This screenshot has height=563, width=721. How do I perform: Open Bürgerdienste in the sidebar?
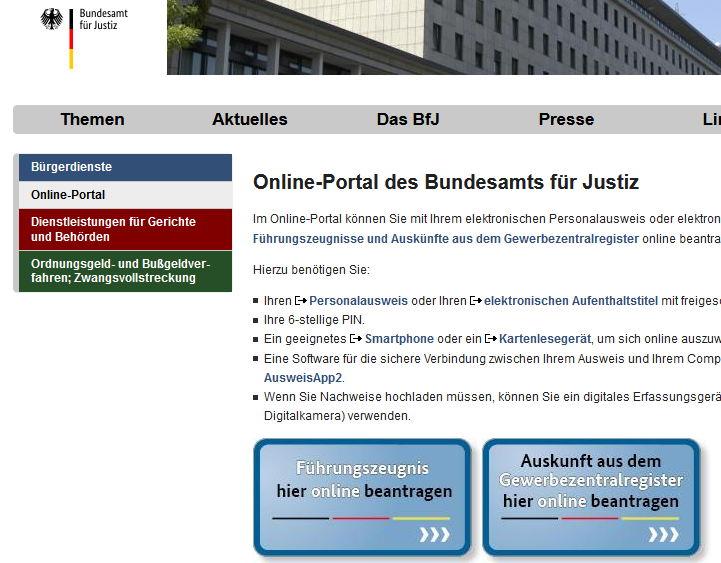click(x=124, y=167)
